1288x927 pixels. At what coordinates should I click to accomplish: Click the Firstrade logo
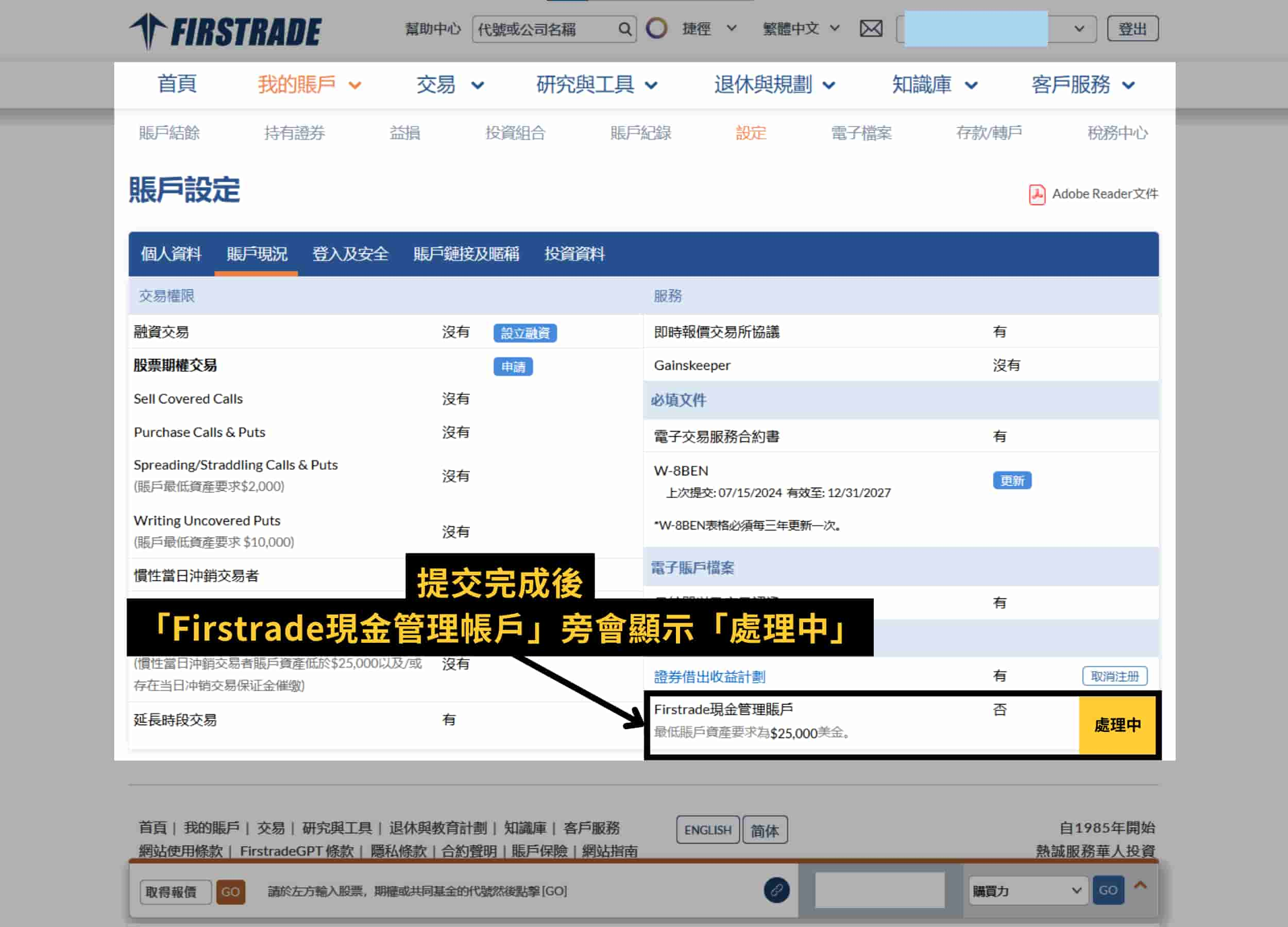pyautogui.click(x=226, y=31)
